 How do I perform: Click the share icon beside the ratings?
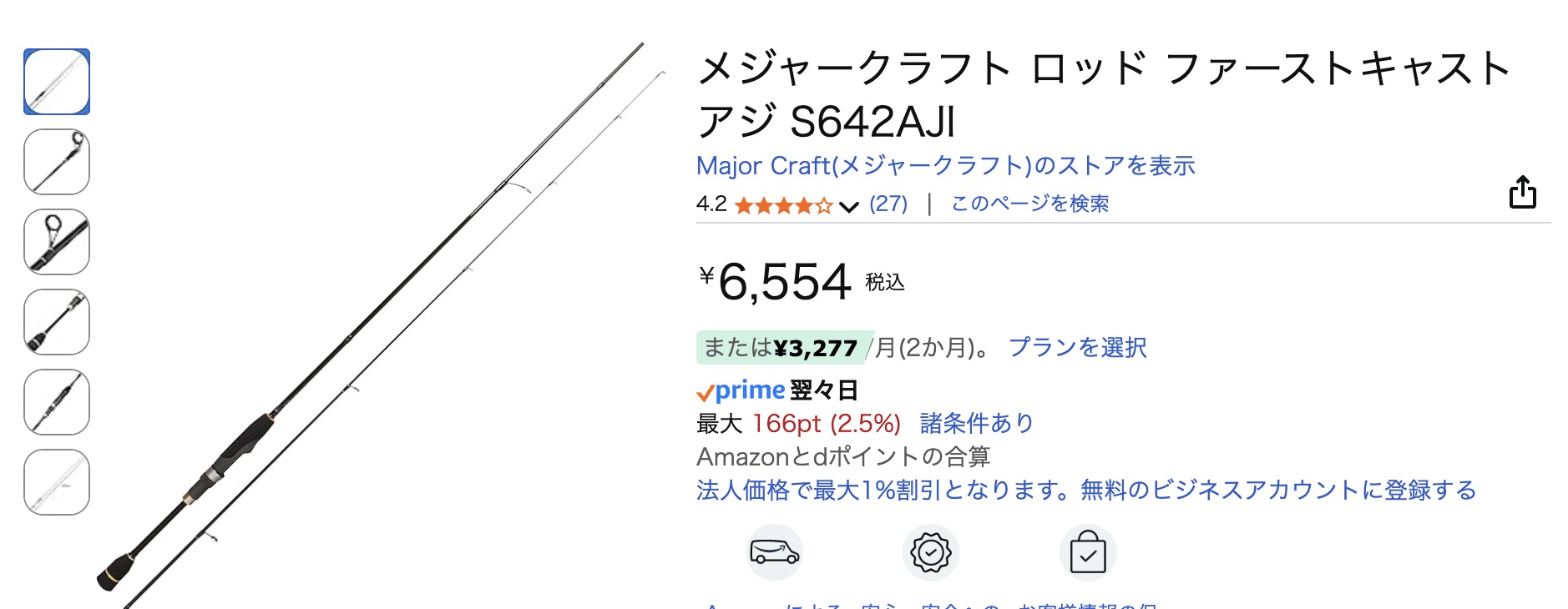click(1522, 192)
